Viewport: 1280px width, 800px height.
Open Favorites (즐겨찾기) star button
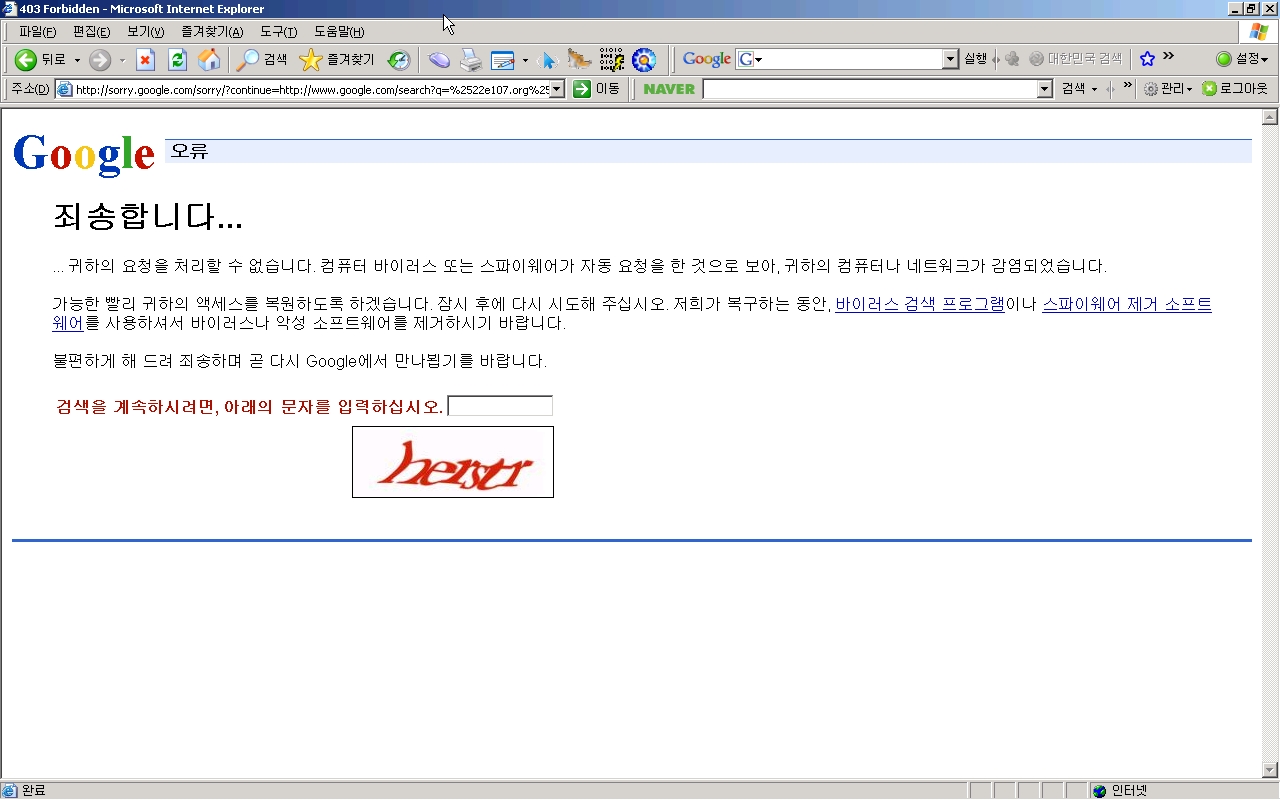[x=337, y=60]
